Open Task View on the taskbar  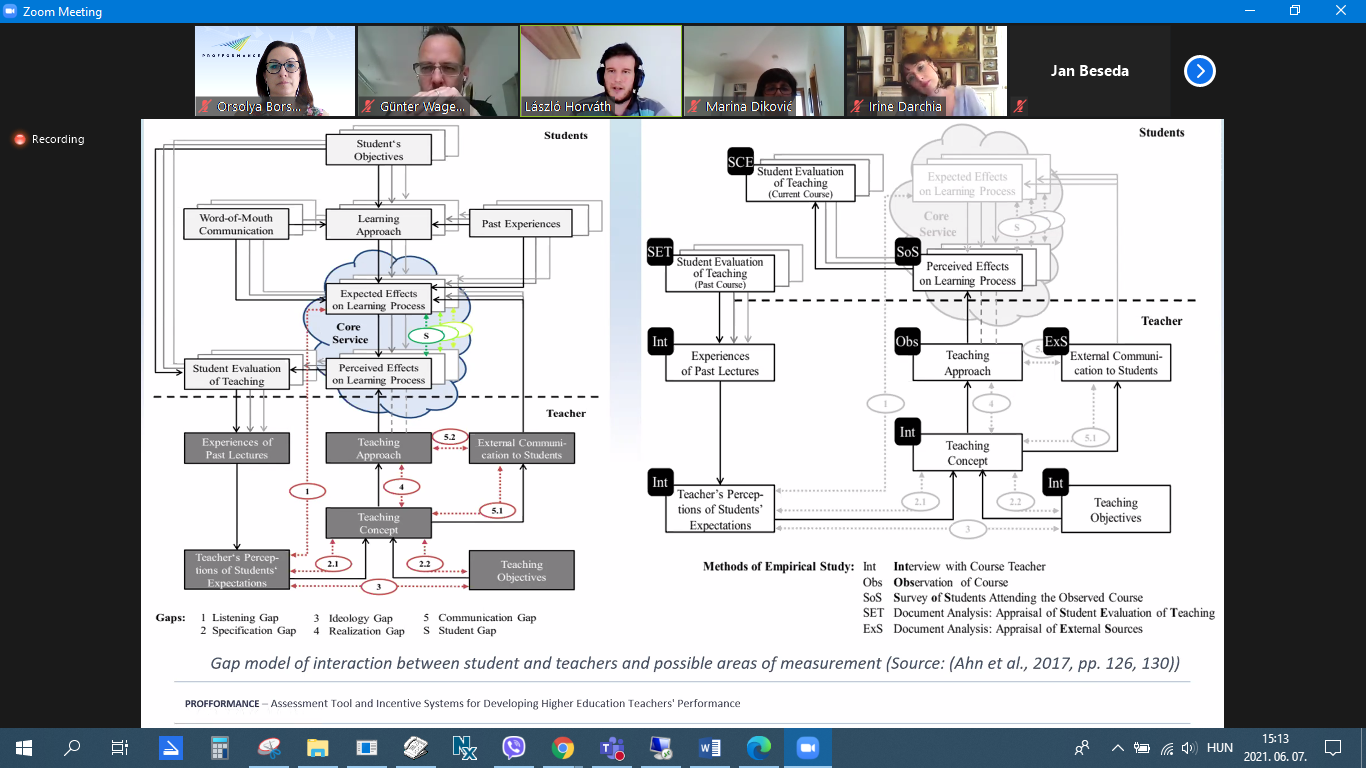click(120, 747)
